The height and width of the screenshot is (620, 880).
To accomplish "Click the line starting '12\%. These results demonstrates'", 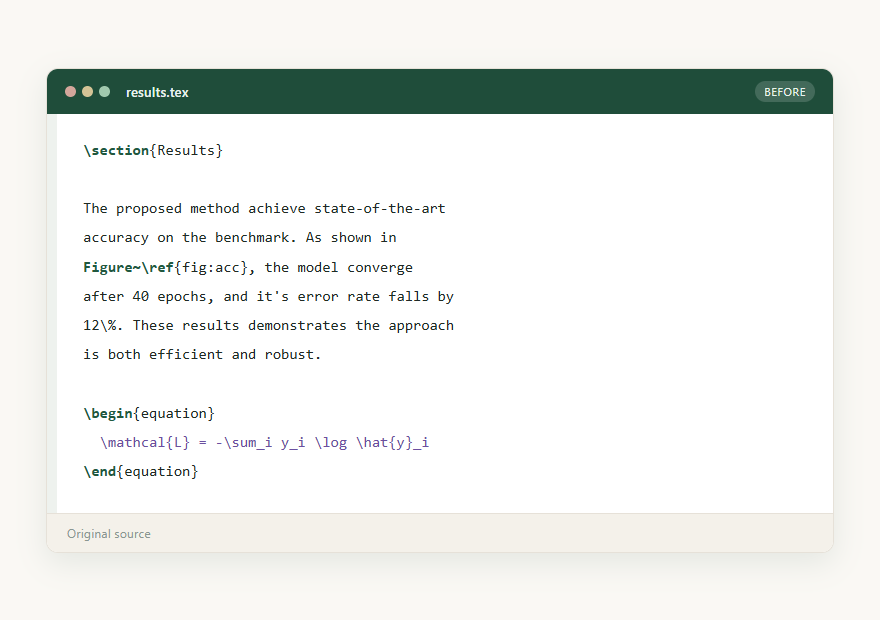I will click(268, 325).
